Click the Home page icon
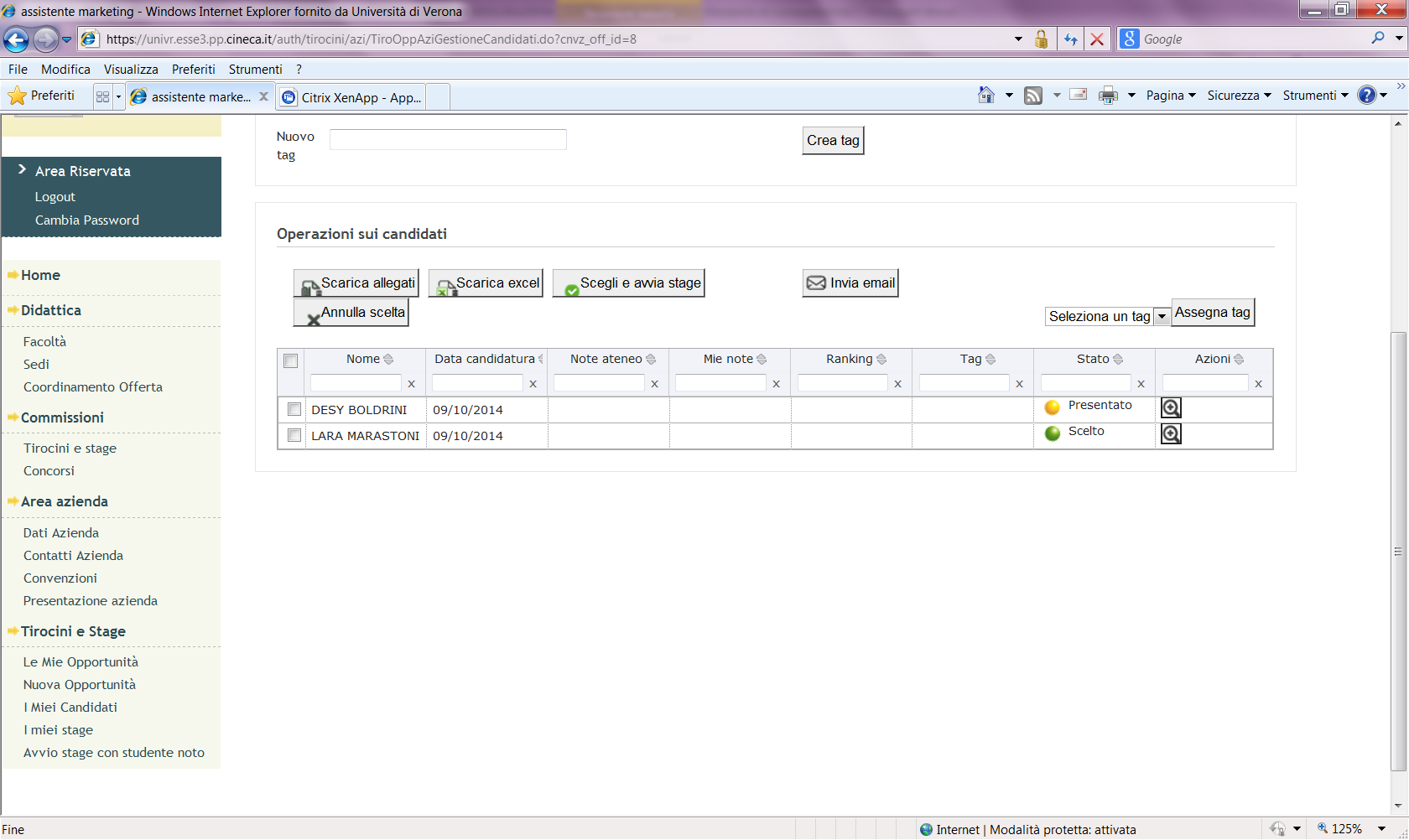 coord(986,96)
